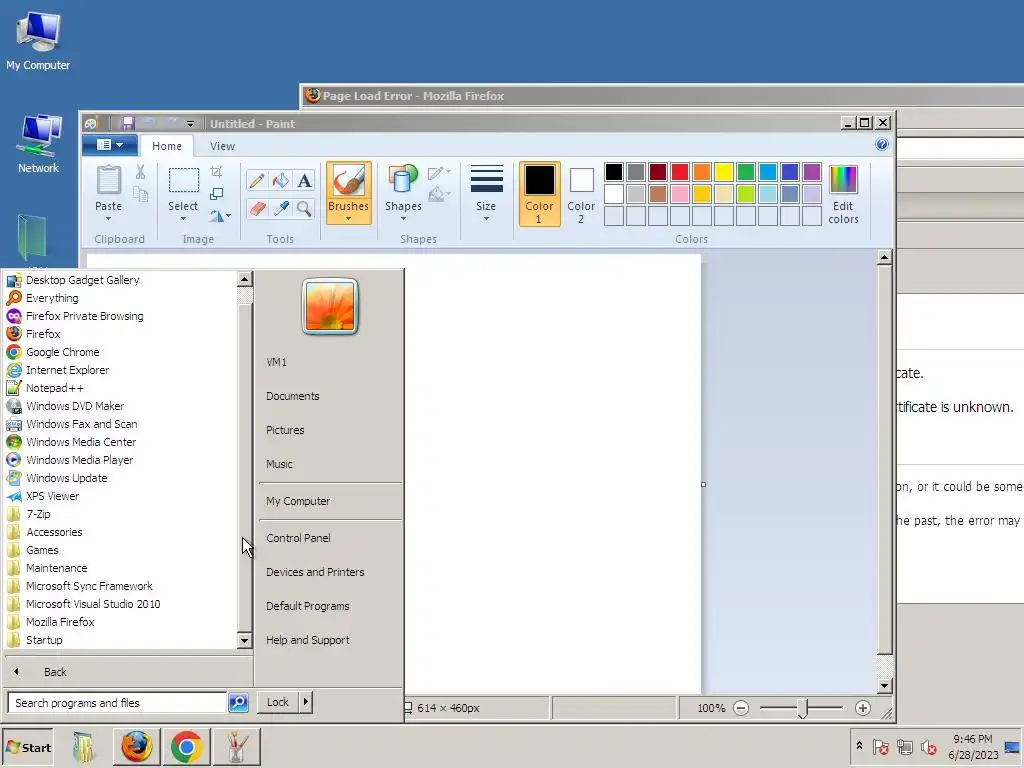The height and width of the screenshot is (768, 1024).
Task: Click zoom out minus button in Paint
Action: [x=741, y=708]
